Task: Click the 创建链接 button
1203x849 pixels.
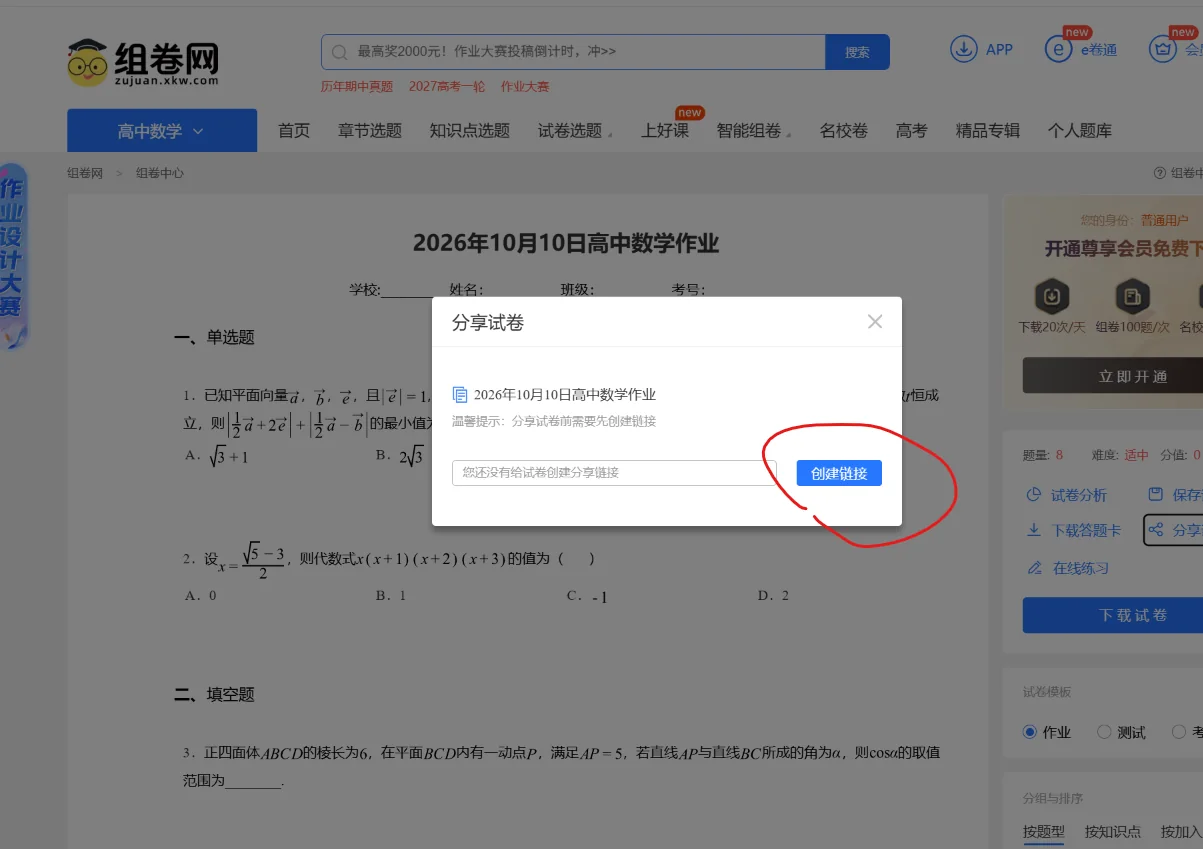Action: (839, 473)
